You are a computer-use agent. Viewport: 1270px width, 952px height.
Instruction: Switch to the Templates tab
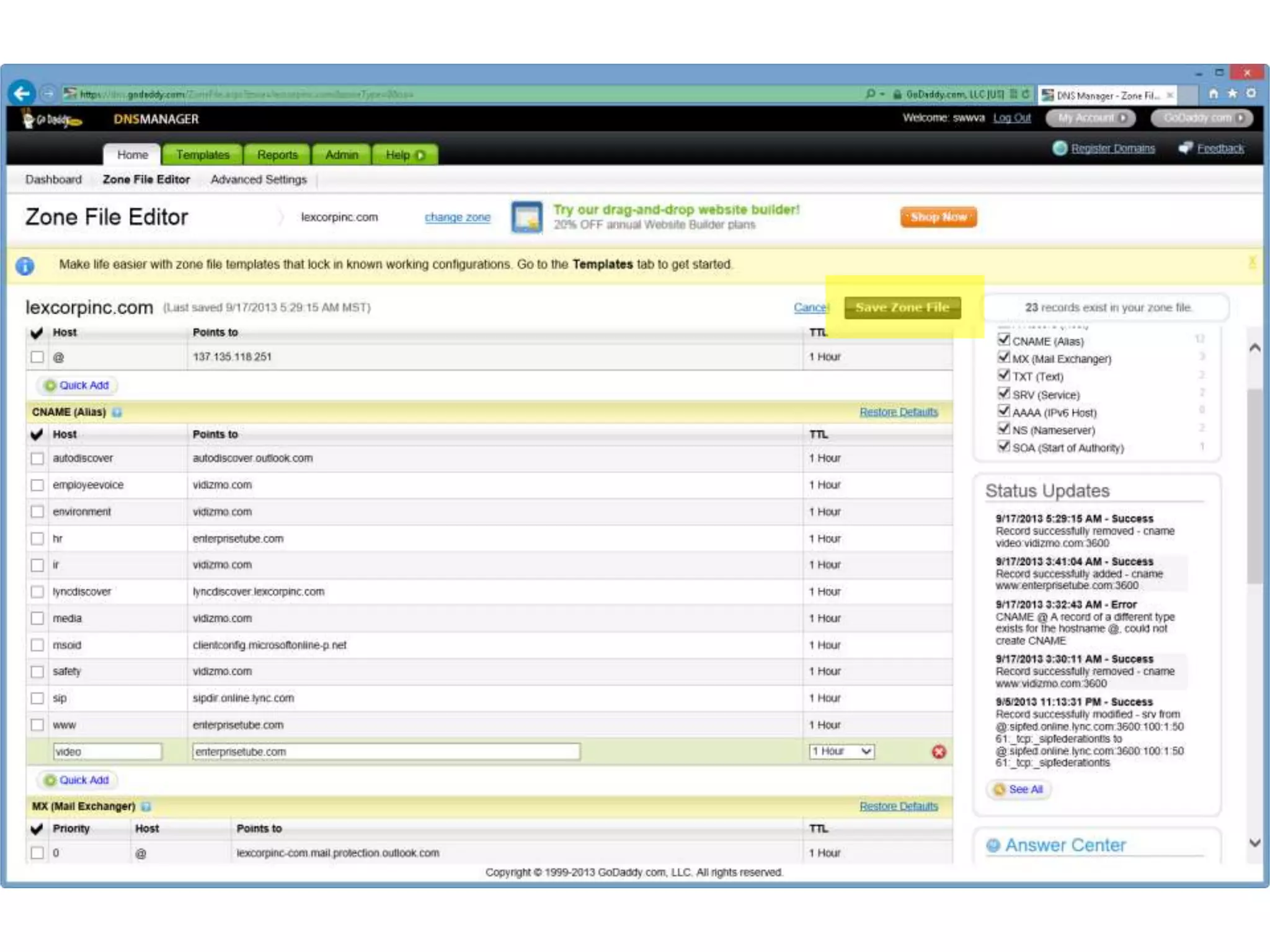(x=202, y=155)
